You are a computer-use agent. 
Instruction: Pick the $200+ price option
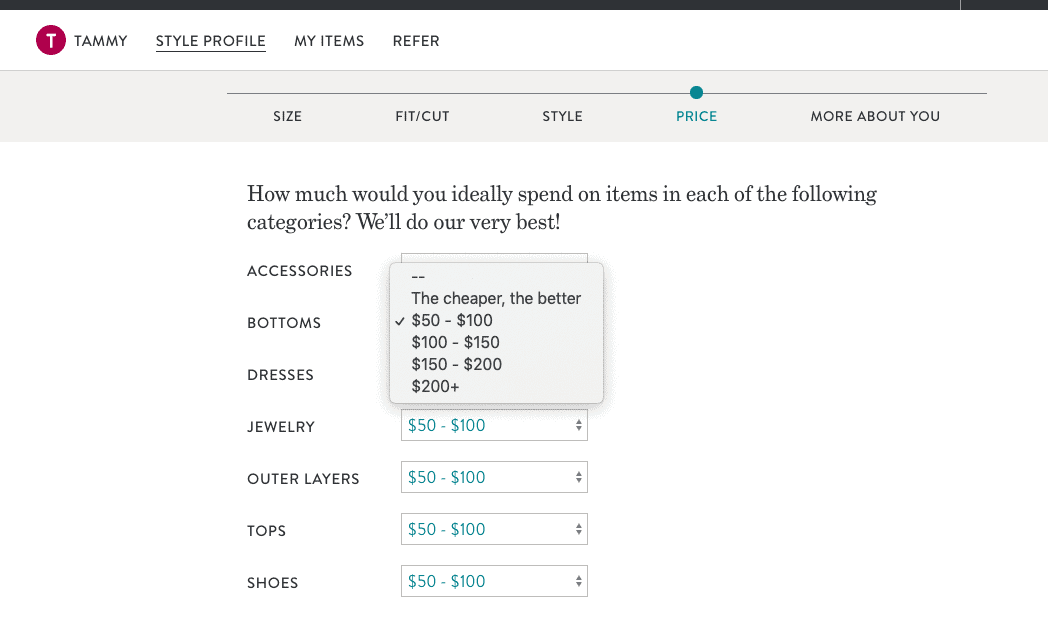(x=496, y=386)
